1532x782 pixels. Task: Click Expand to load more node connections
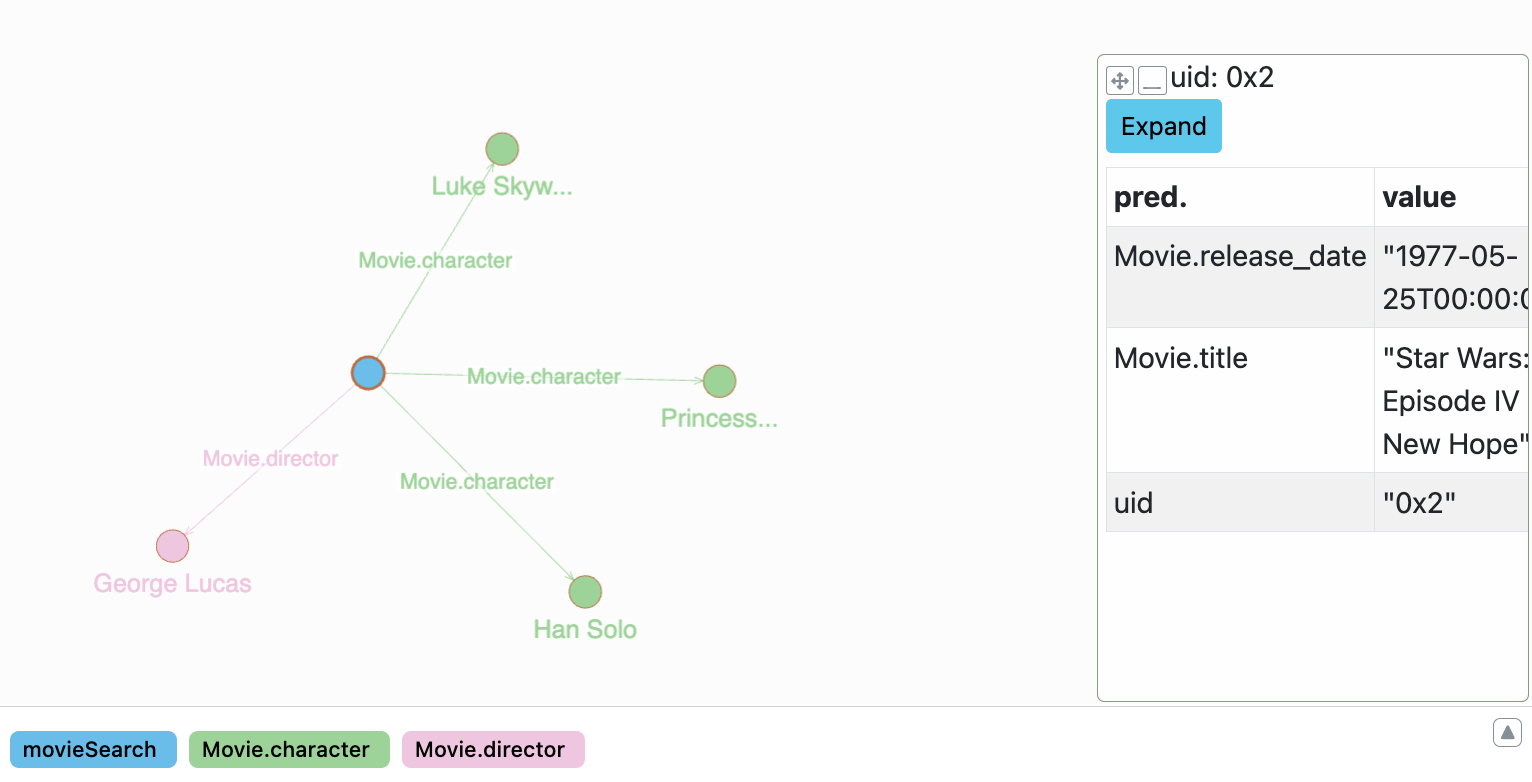[x=1163, y=126]
